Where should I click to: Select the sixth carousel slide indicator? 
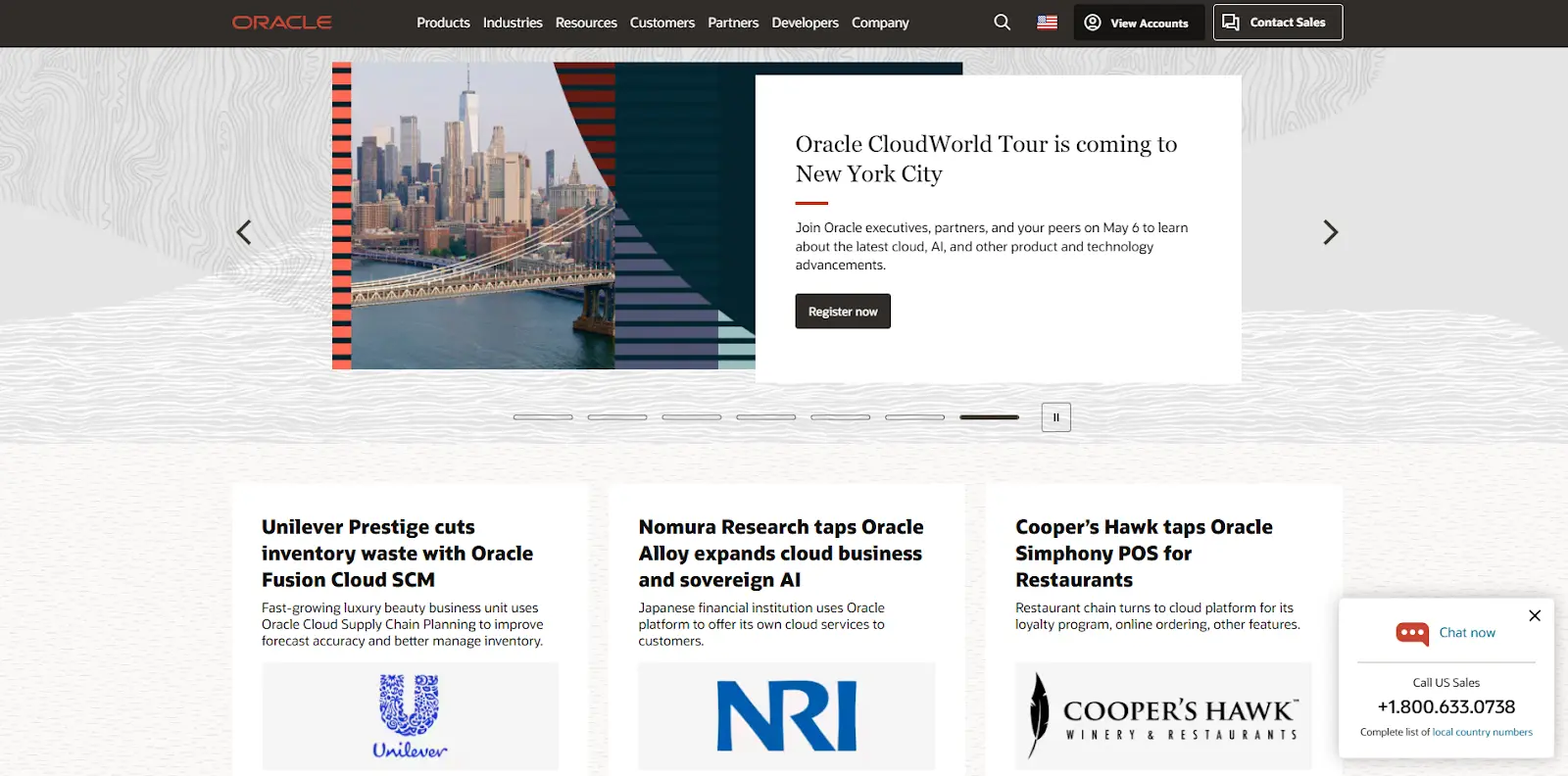tap(915, 417)
